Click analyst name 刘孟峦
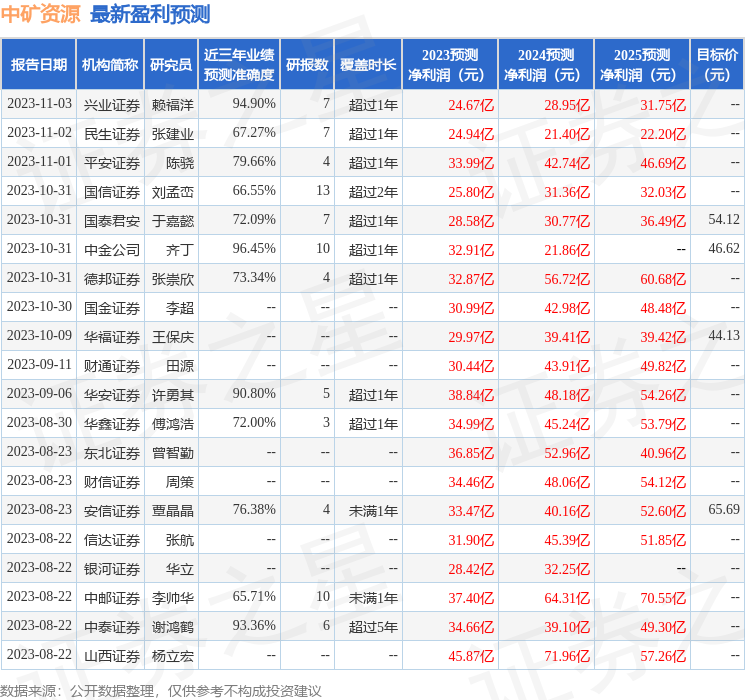 (173, 192)
